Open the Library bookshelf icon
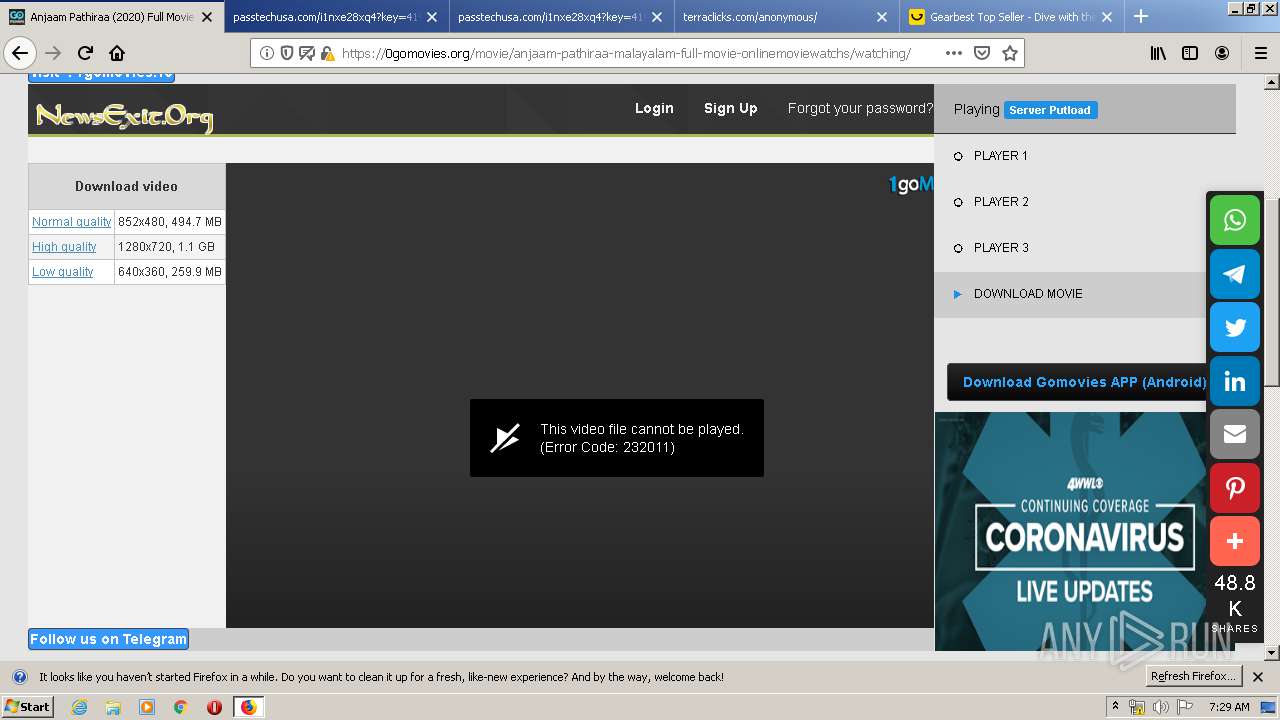 coord(1158,53)
